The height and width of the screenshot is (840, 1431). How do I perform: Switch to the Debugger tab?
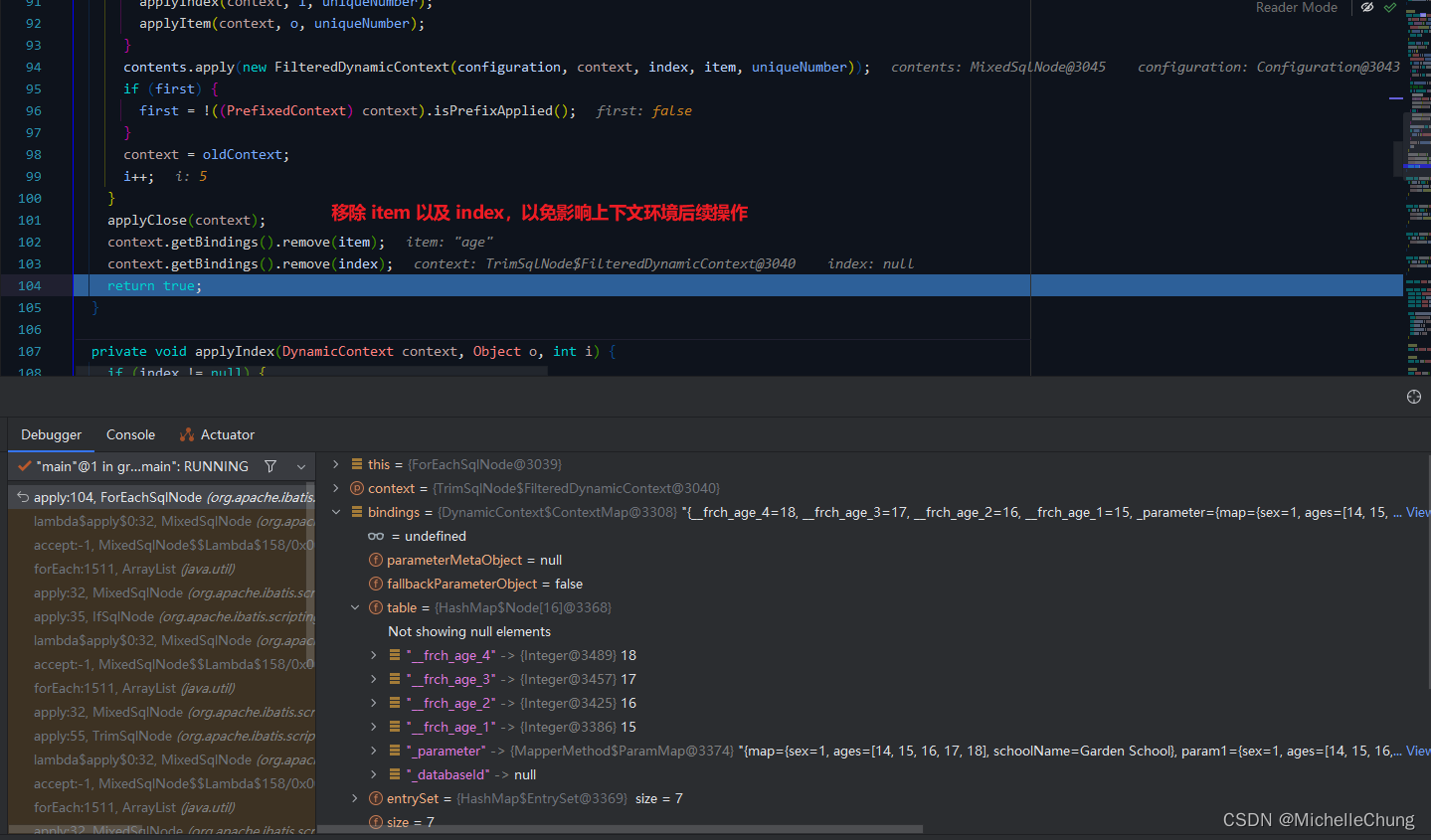pyautogui.click(x=52, y=434)
